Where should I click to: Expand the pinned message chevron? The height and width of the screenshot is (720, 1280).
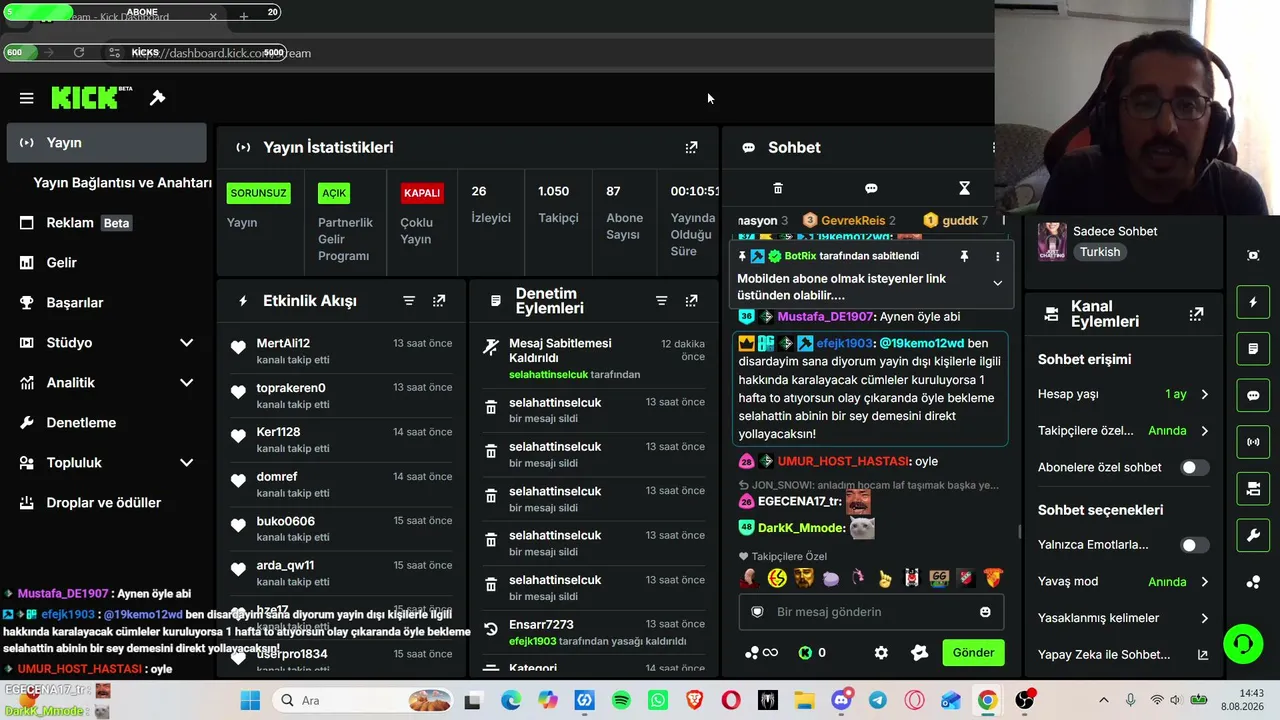(x=997, y=283)
